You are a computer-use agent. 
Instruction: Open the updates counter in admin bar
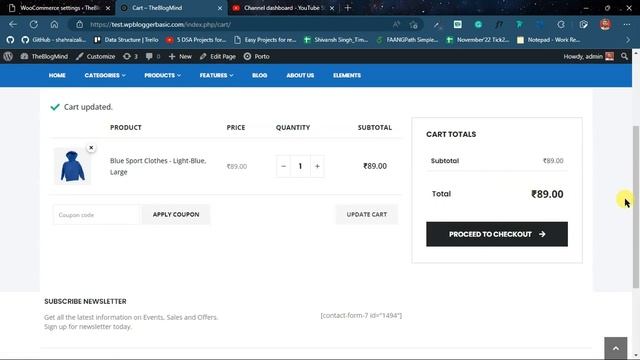pyautogui.click(x=130, y=56)
